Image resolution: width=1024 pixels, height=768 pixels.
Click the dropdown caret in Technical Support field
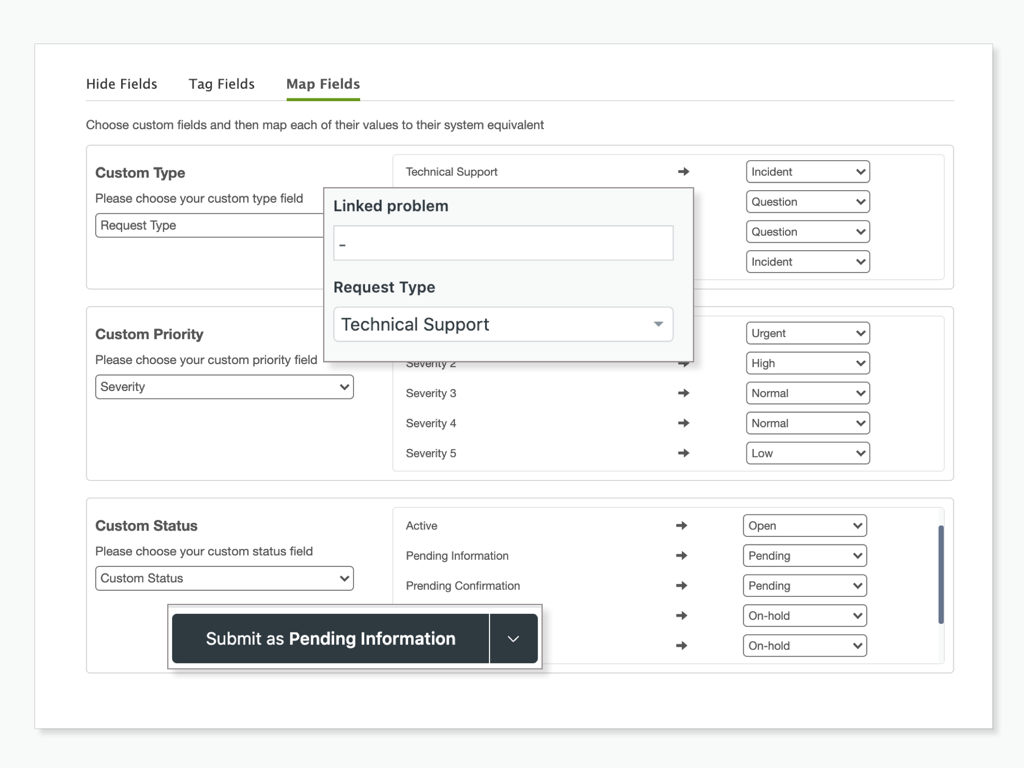tap(658, 324)
